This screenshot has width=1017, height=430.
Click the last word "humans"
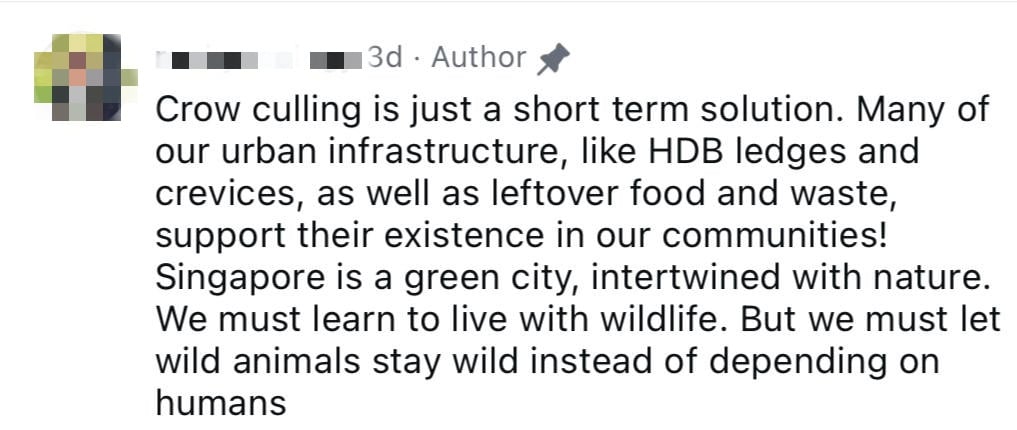click(x=221, y=401)
